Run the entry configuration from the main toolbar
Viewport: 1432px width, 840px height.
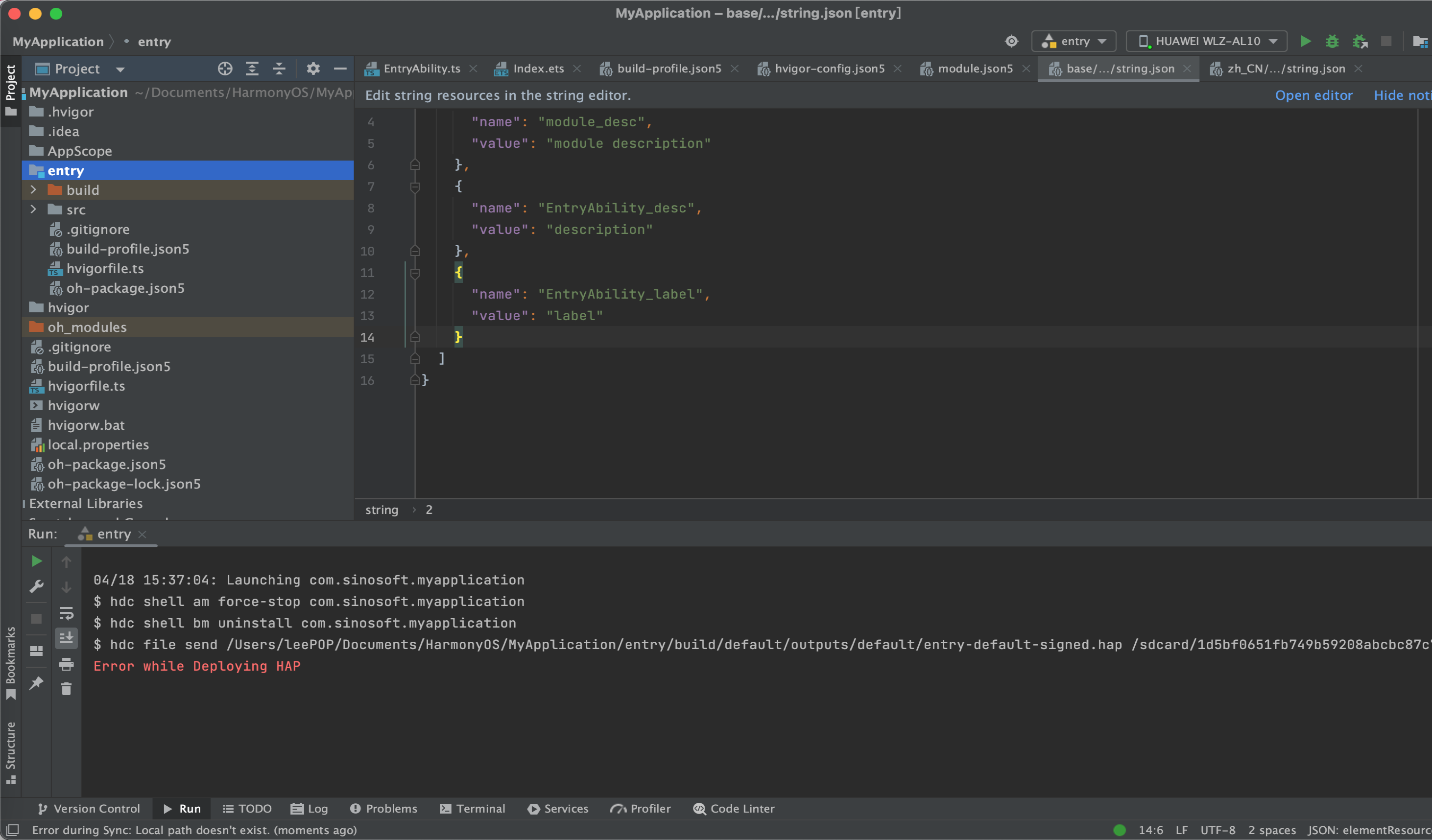[x=1305, y=42]
